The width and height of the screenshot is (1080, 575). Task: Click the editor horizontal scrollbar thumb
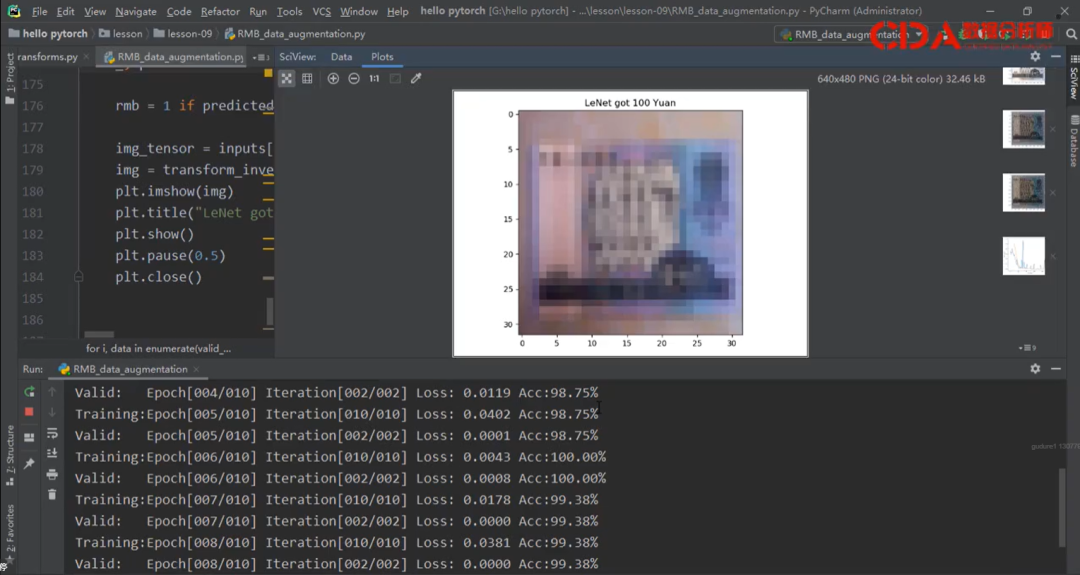(99, 335)
